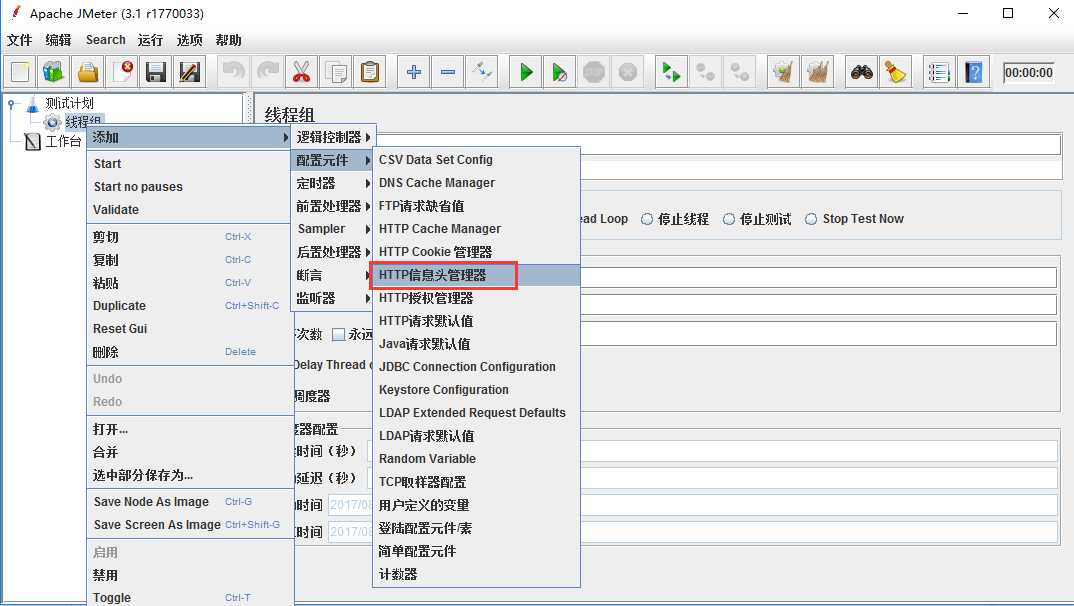
Task: Click the Help question mark icon
Action: click(973, 72)
